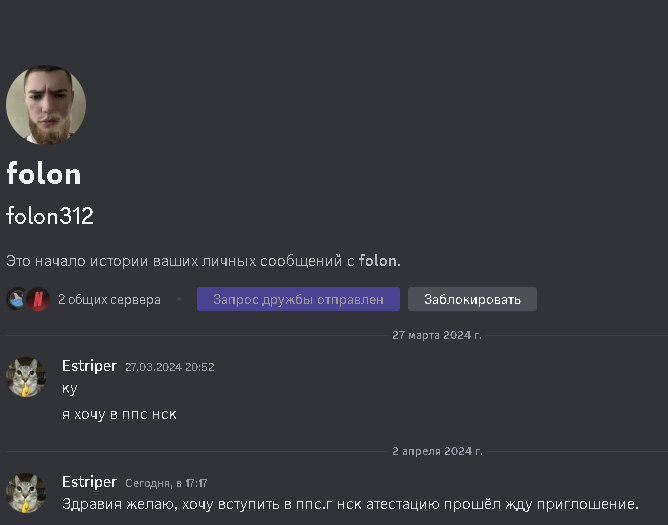Image resolution: width=668 pixels, height=525 pixels.
Task: Click the 'folon312' username text
Action: (50, 216)
